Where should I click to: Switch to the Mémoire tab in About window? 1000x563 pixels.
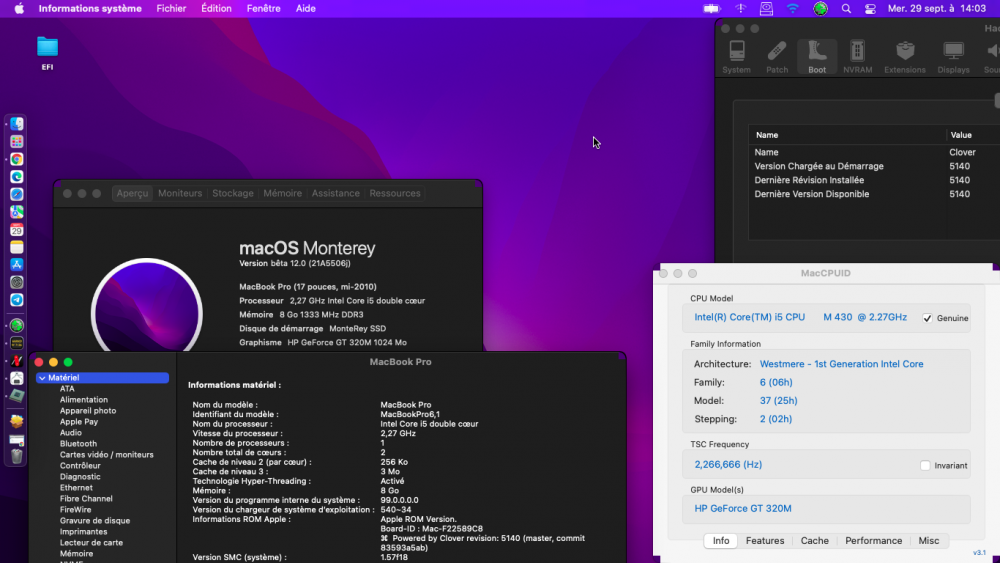point(283,193)
